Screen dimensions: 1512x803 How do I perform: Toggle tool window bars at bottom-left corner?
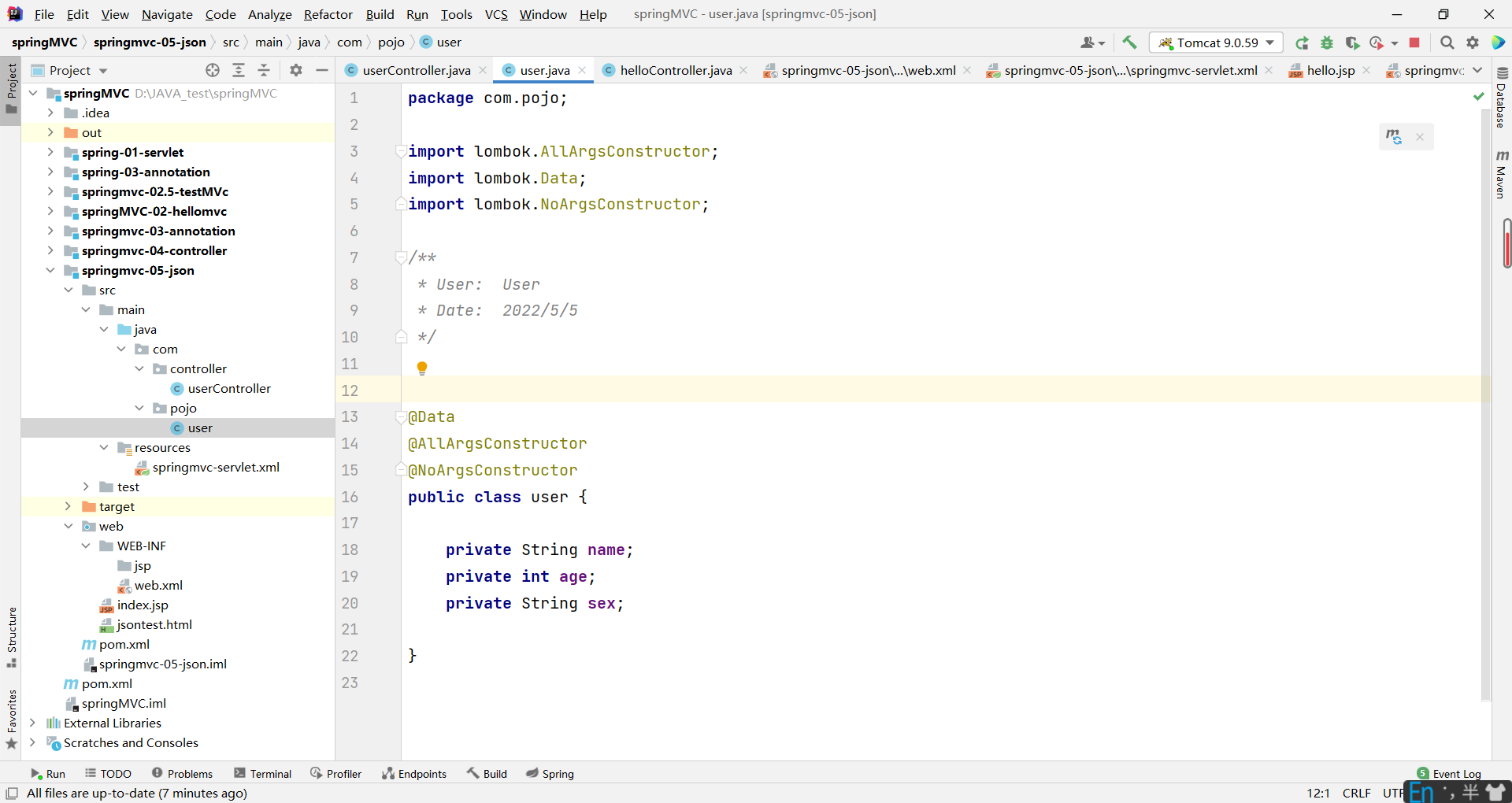(x=12, y=793)
